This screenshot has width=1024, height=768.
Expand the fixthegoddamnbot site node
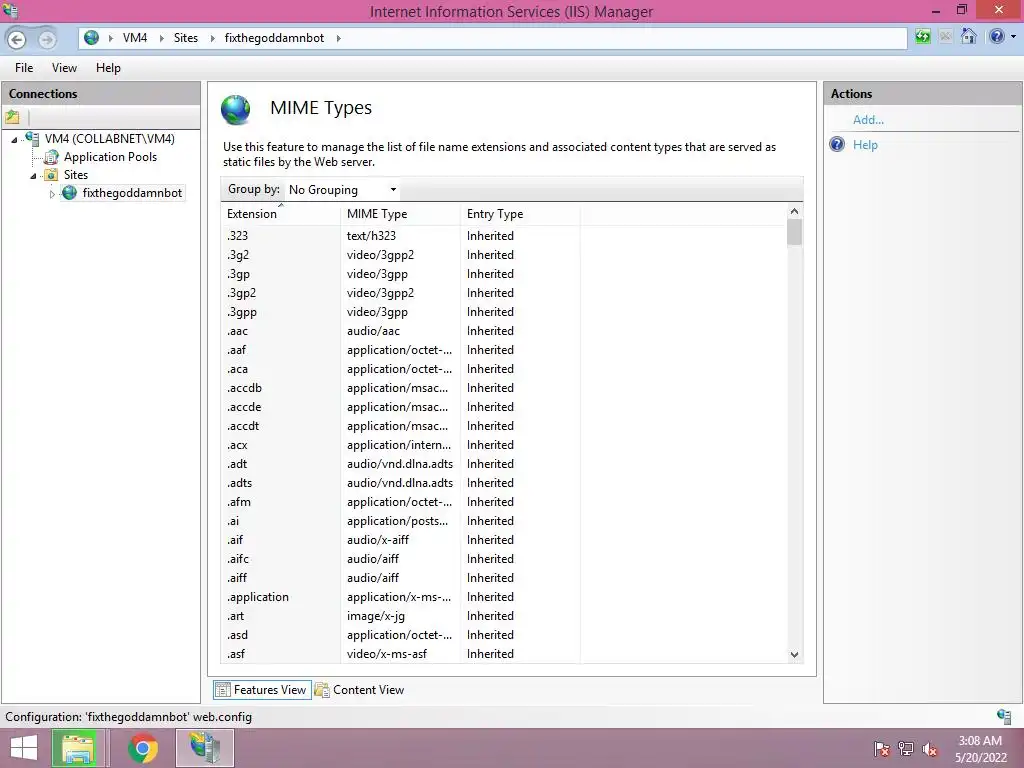tap(52, 194)
